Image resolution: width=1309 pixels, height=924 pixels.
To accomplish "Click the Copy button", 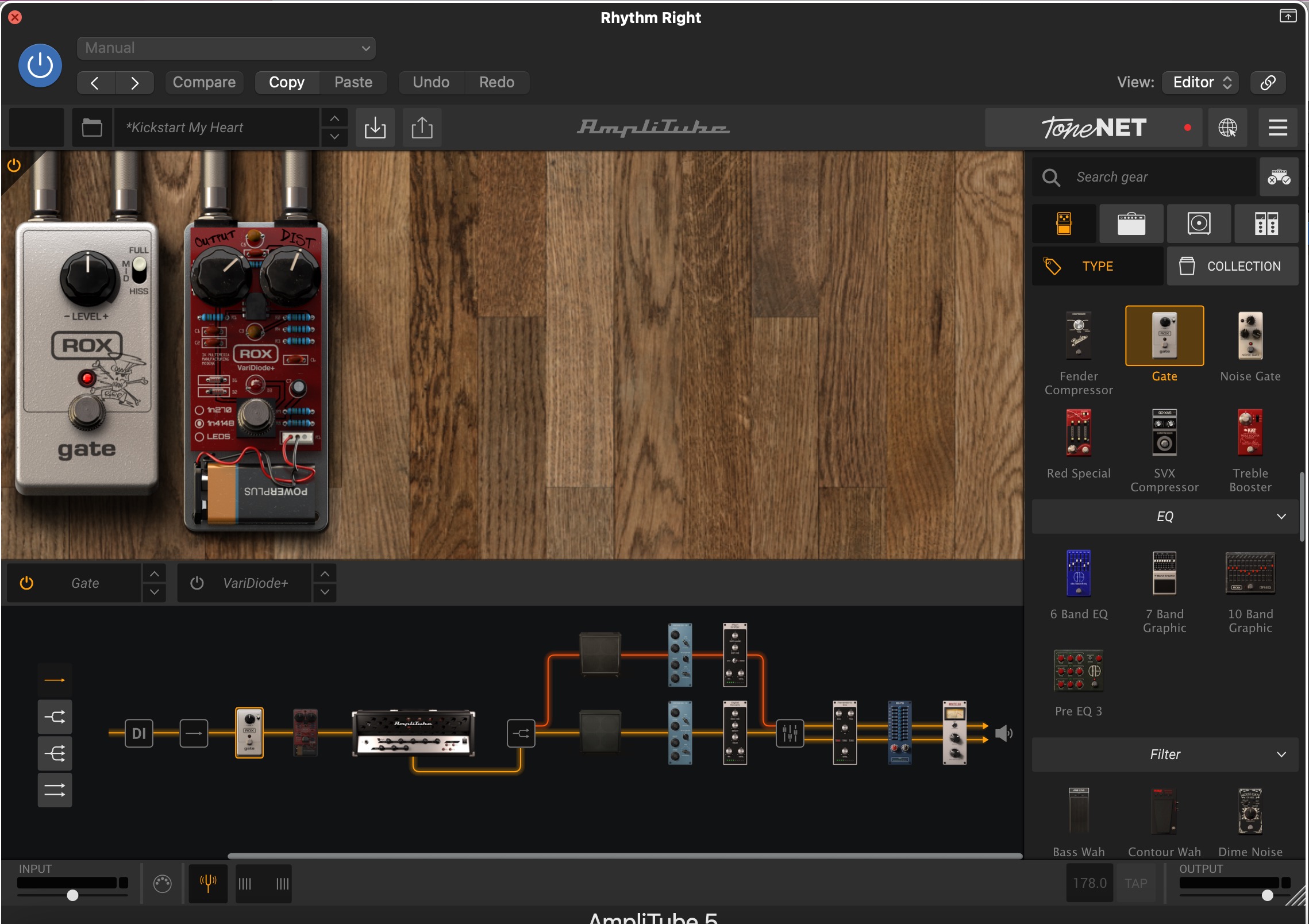I will (x=287, y=83).
